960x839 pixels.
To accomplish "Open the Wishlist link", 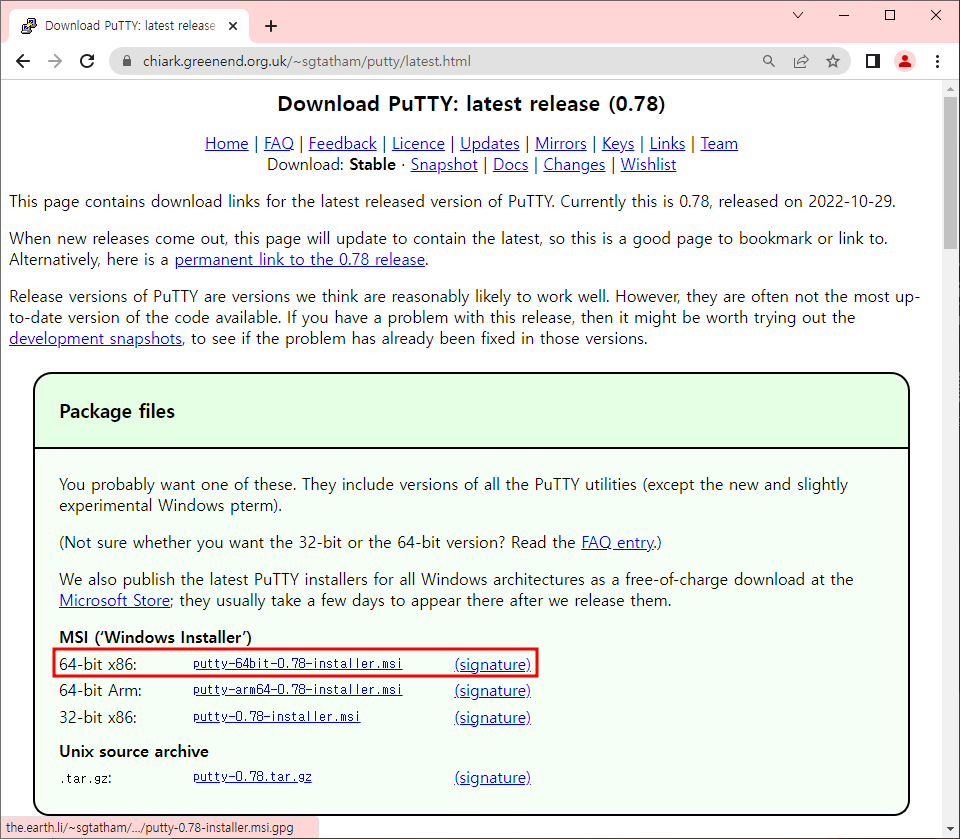I will [x=648, y=165].
